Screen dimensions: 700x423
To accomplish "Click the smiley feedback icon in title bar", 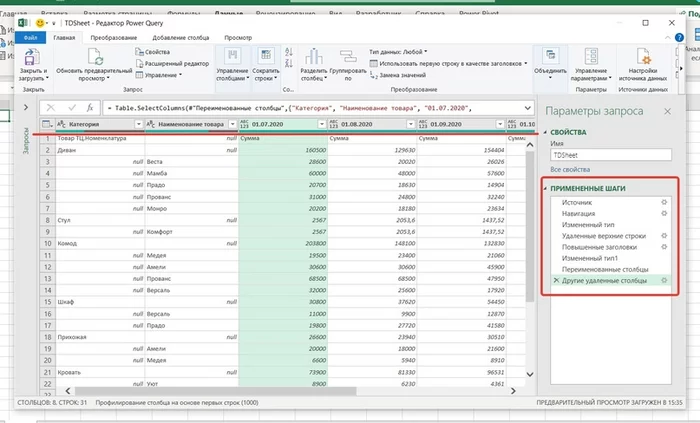I will pos(40,23).
